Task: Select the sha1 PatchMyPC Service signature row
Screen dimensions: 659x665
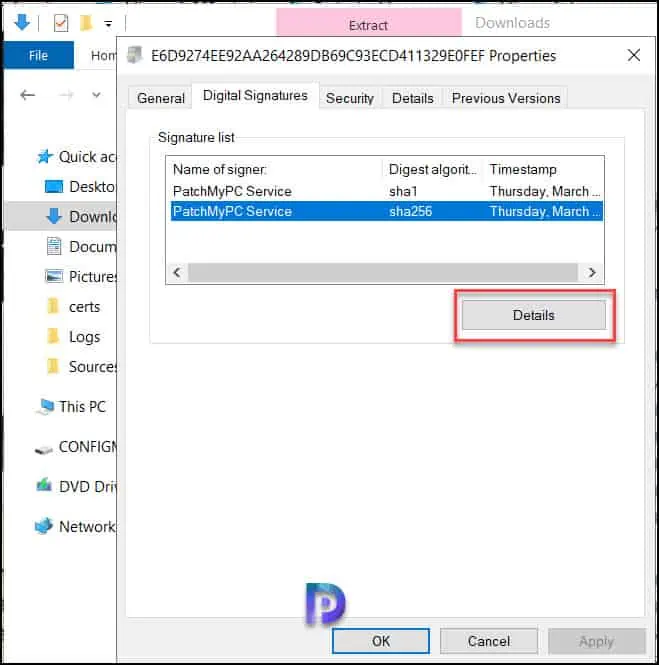Action: tap(386, 191)
